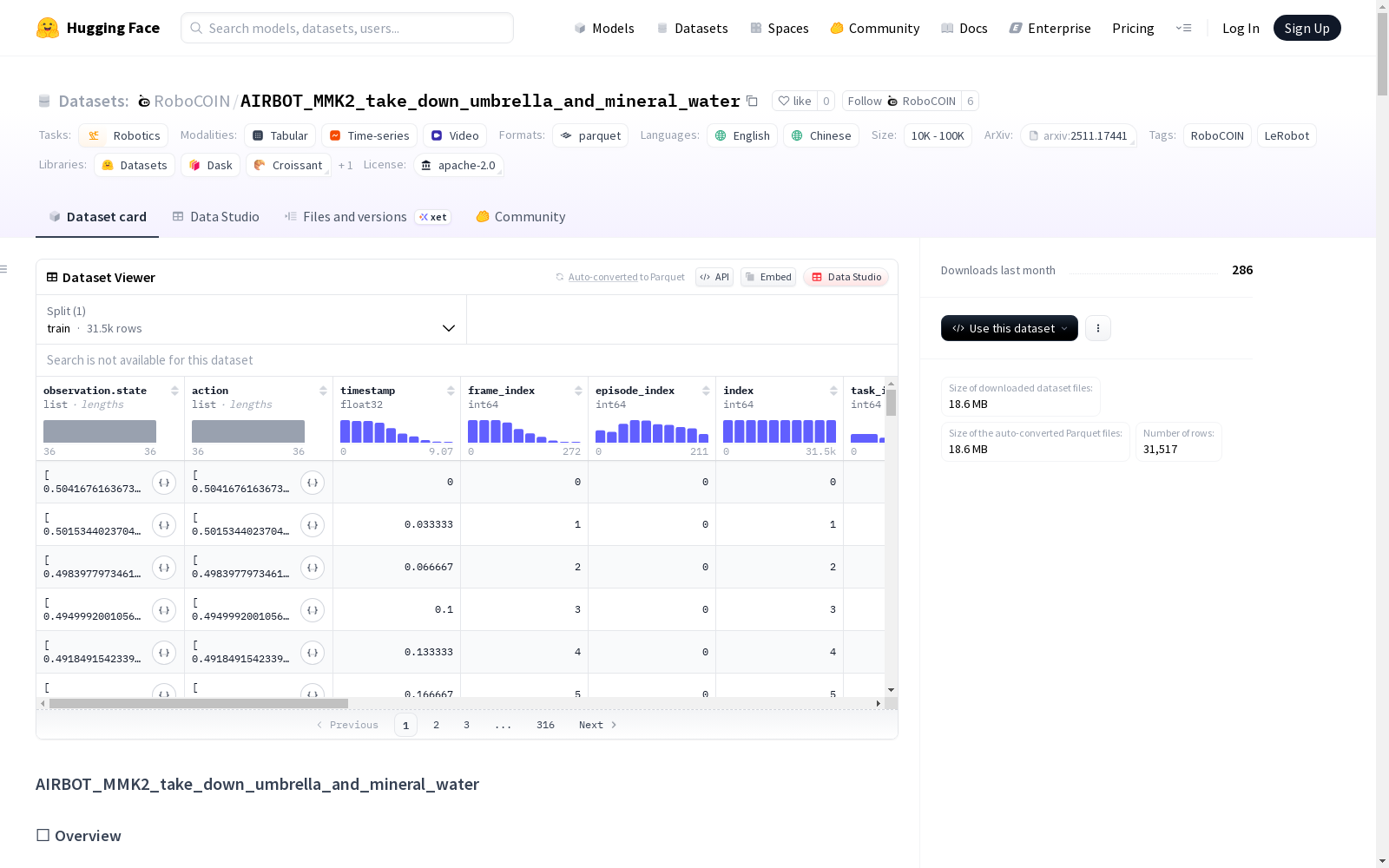Screen dimensions: 1389x868
Task: Click the Log In link
Action: [x=1241, y=28]
